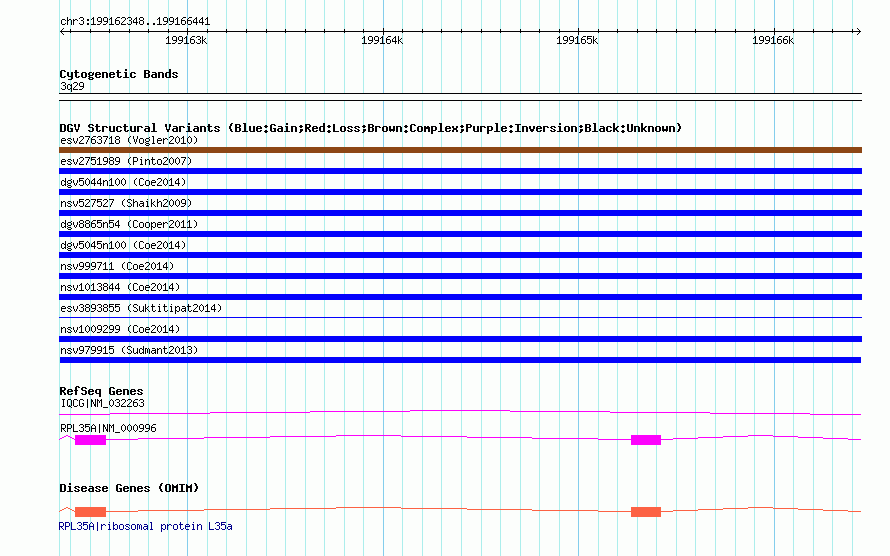Select the gain bar under nsv1009299
The image size is (890, 556).
[x=460, y=339]
